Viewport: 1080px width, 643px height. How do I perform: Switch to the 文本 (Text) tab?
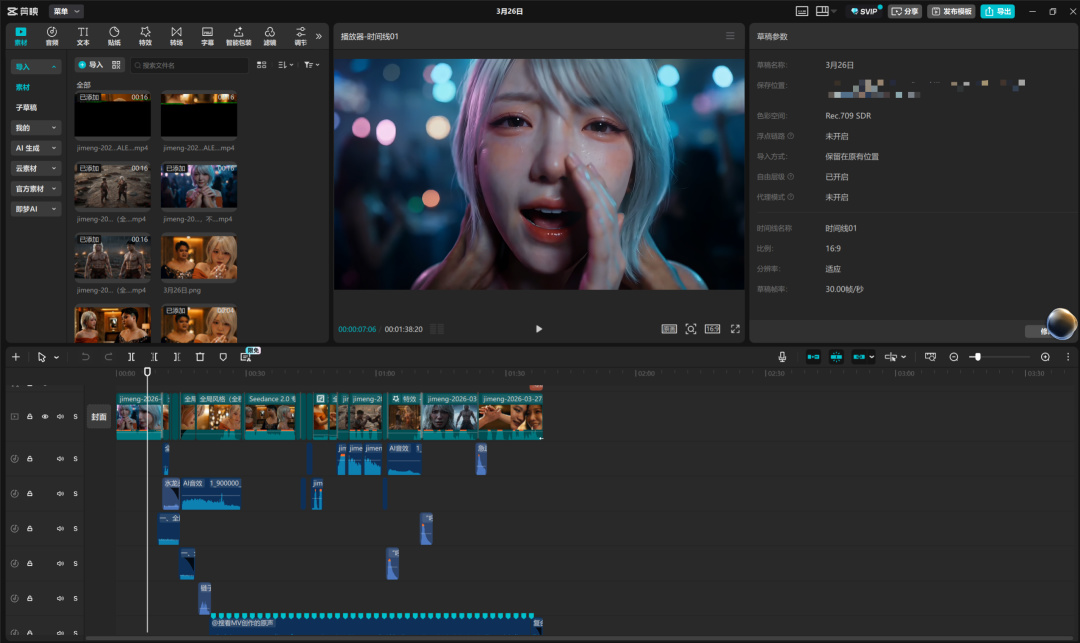pos(83,36)
